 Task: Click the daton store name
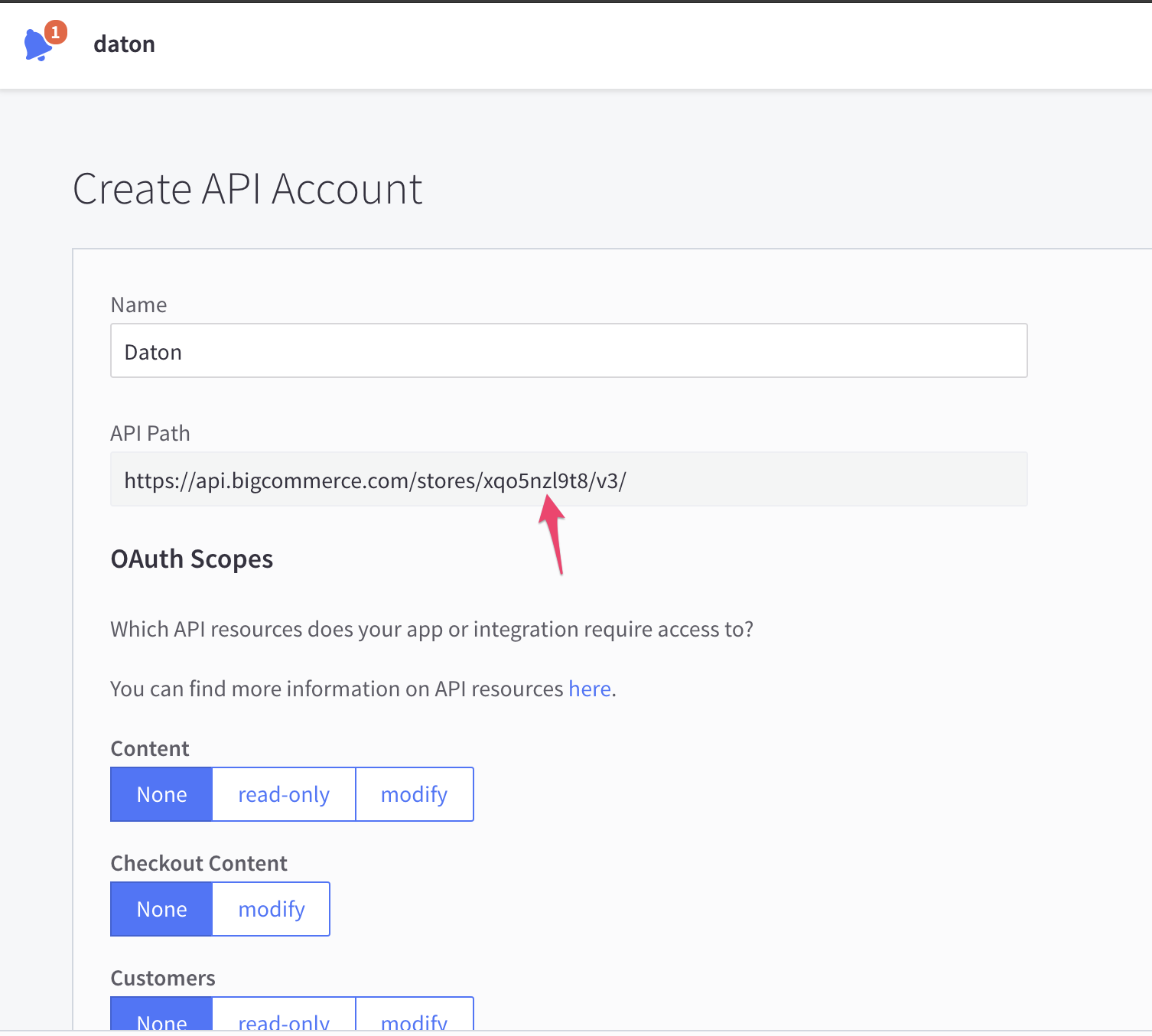point(124,44)
